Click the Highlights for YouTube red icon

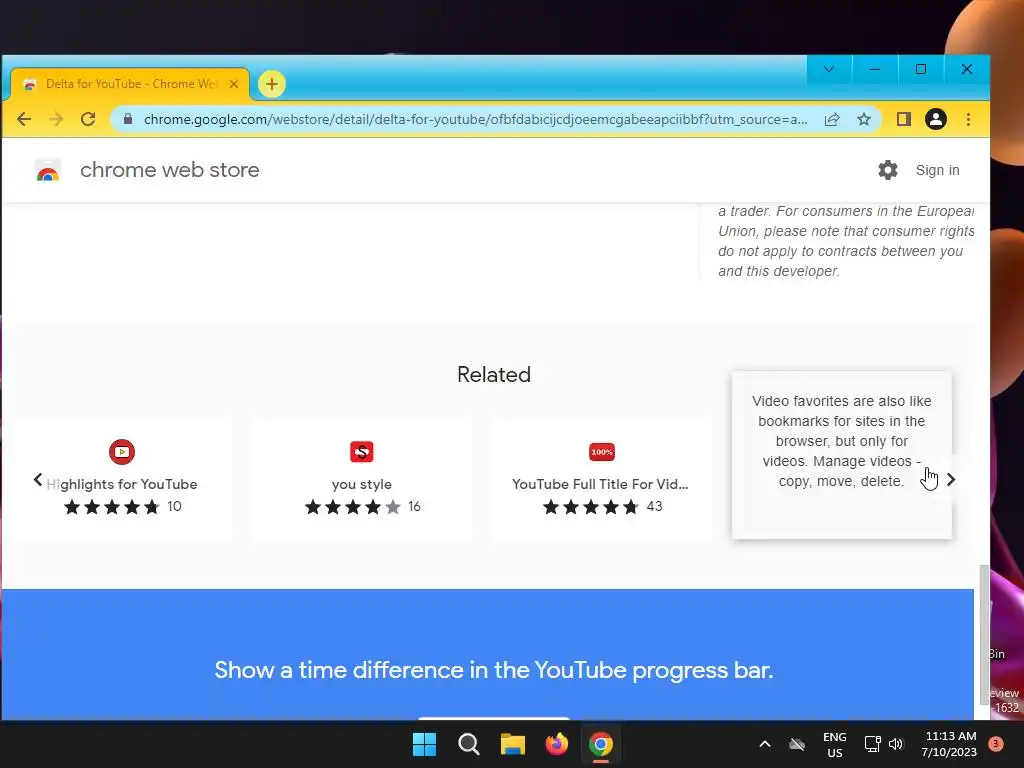pos(121,452)
